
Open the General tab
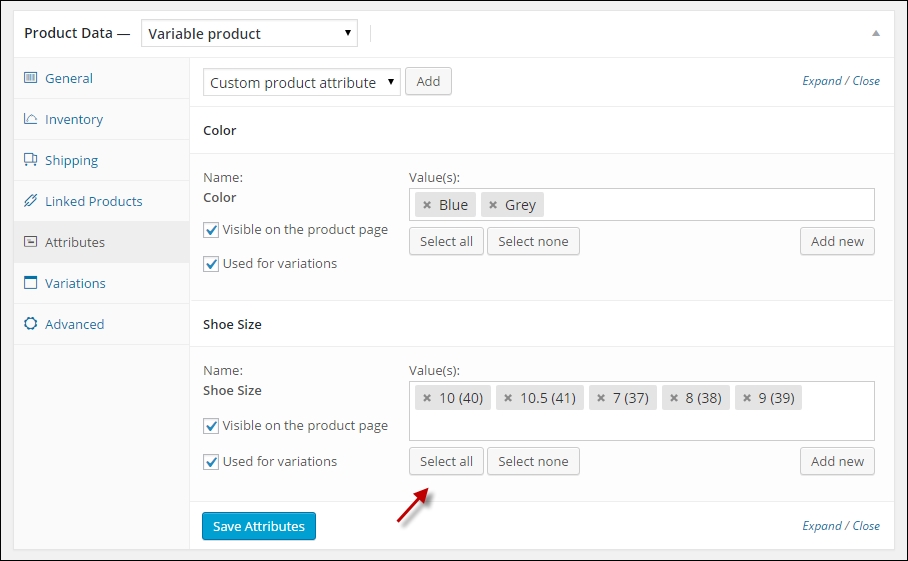tap(102, 78)
